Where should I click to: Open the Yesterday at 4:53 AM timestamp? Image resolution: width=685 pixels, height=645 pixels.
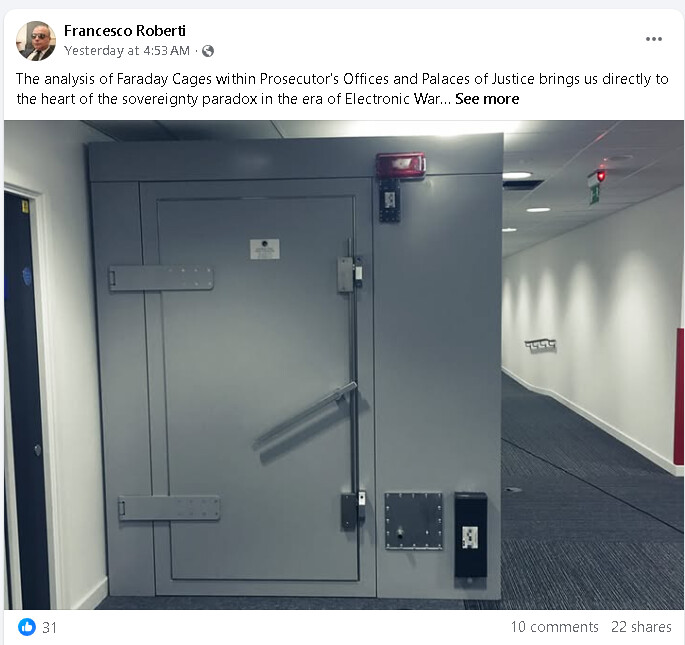[127, 51]
